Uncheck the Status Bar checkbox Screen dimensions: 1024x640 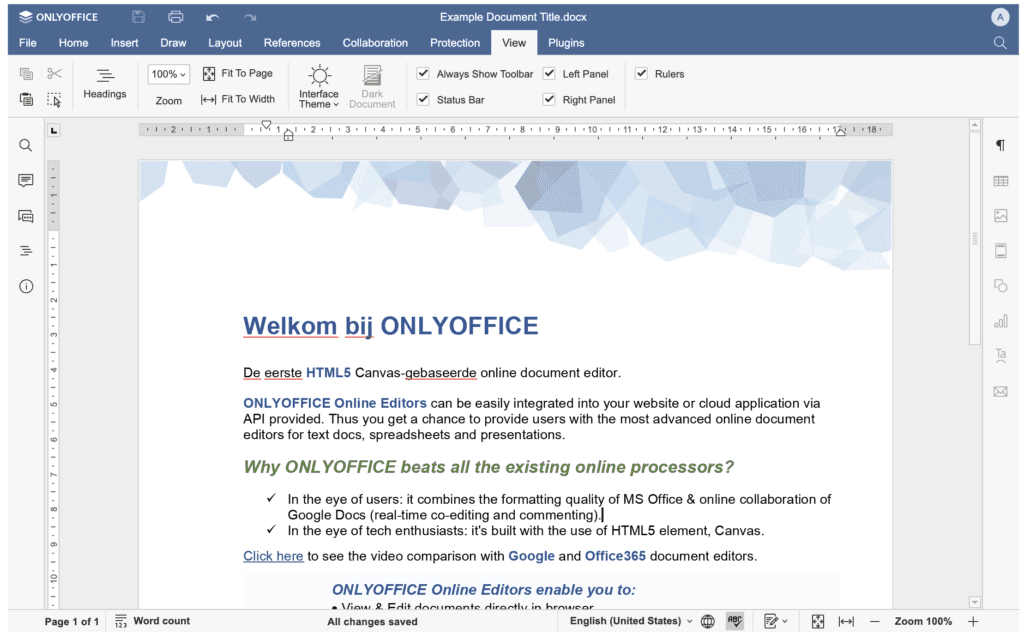[x=424, y=99]
